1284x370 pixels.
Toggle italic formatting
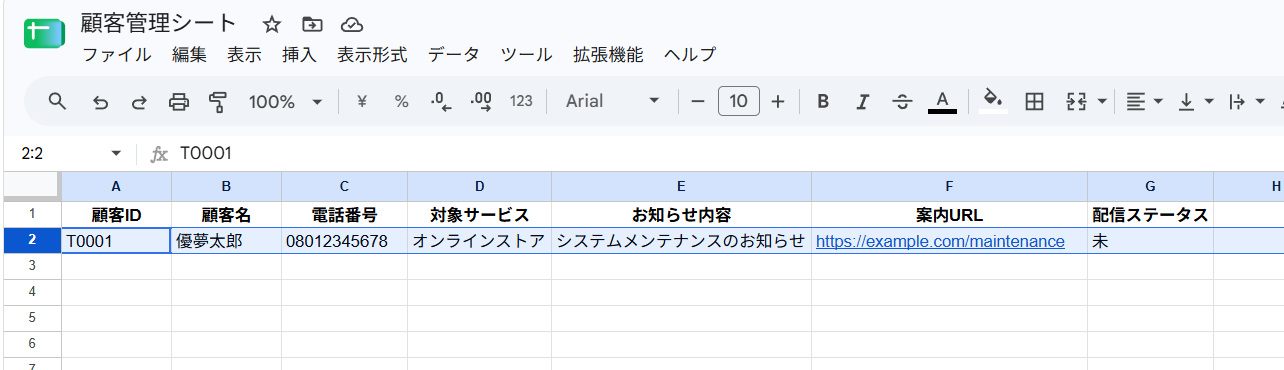tap(862, 101)
